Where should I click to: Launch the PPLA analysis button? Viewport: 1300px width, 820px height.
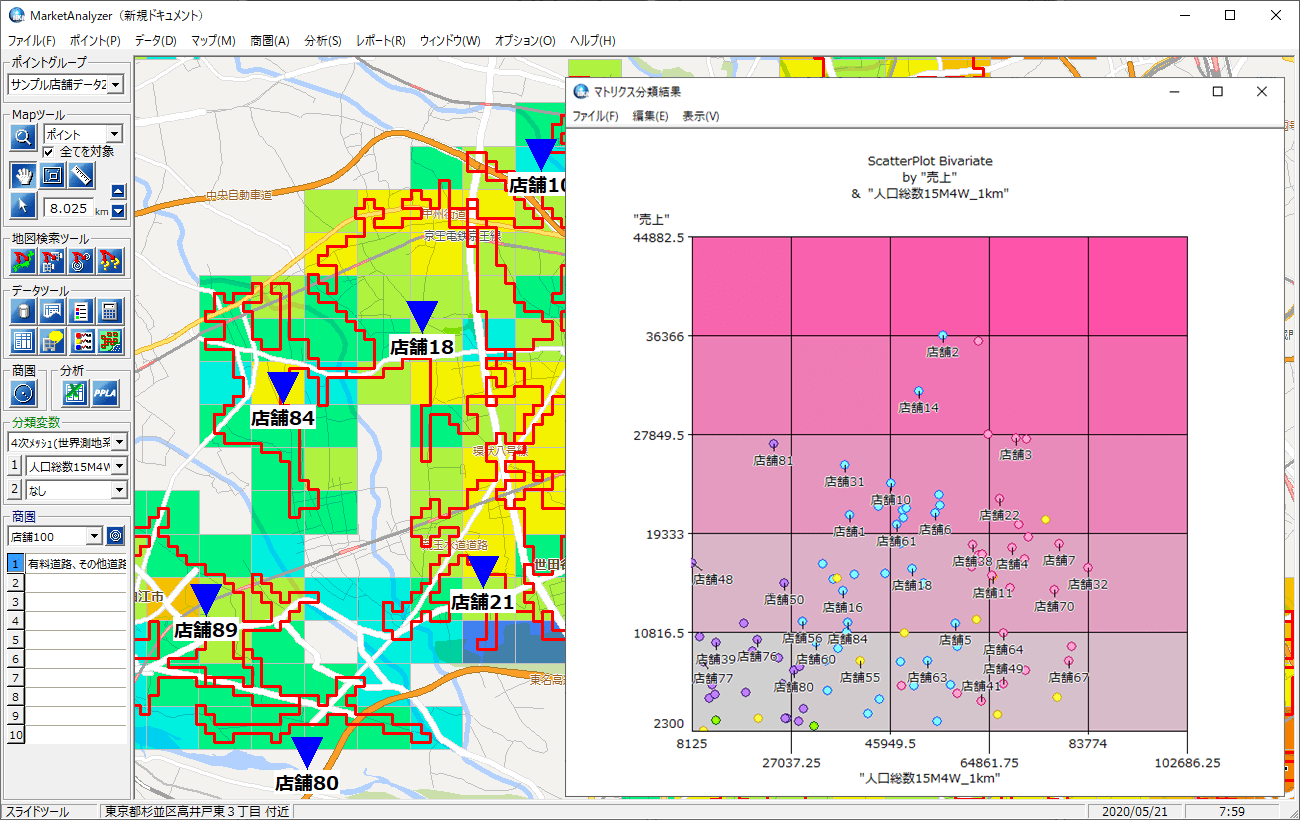[105, 393]
